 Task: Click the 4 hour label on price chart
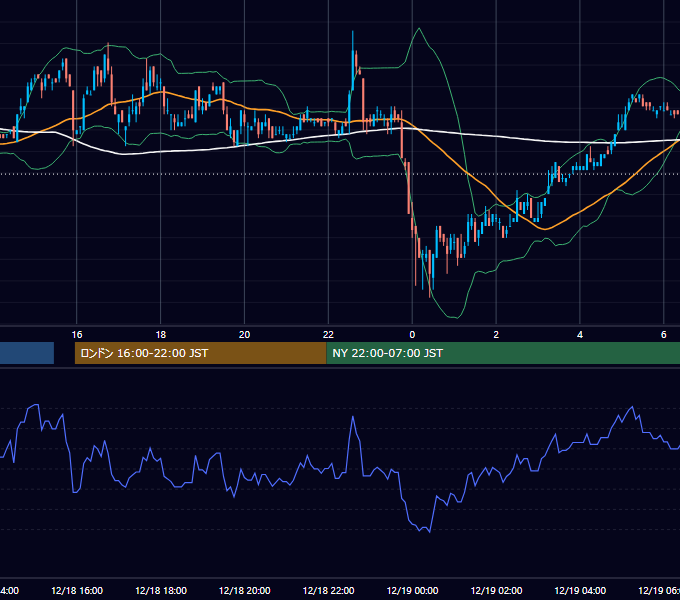point(580,335)
